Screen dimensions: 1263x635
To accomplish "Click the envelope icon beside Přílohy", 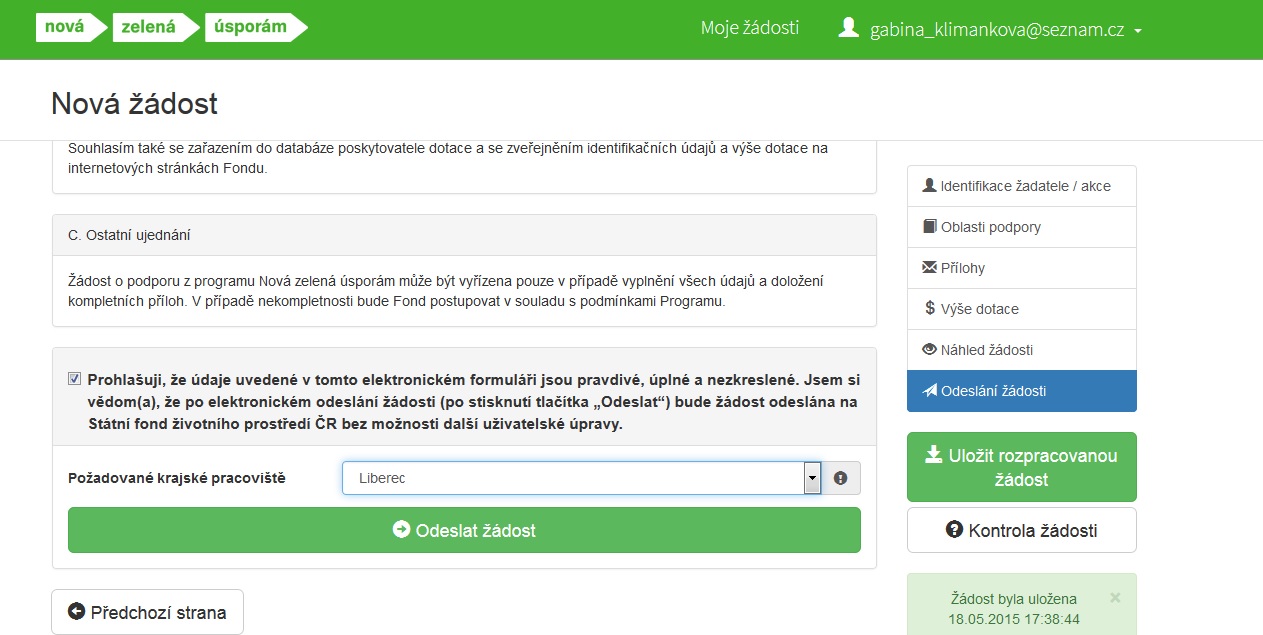I will (930, 267).
